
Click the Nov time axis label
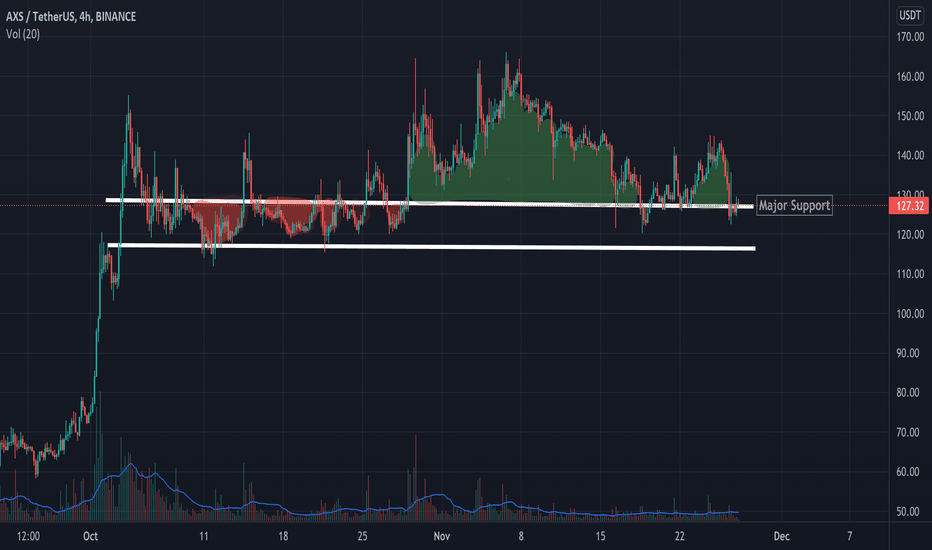[442, 536]
